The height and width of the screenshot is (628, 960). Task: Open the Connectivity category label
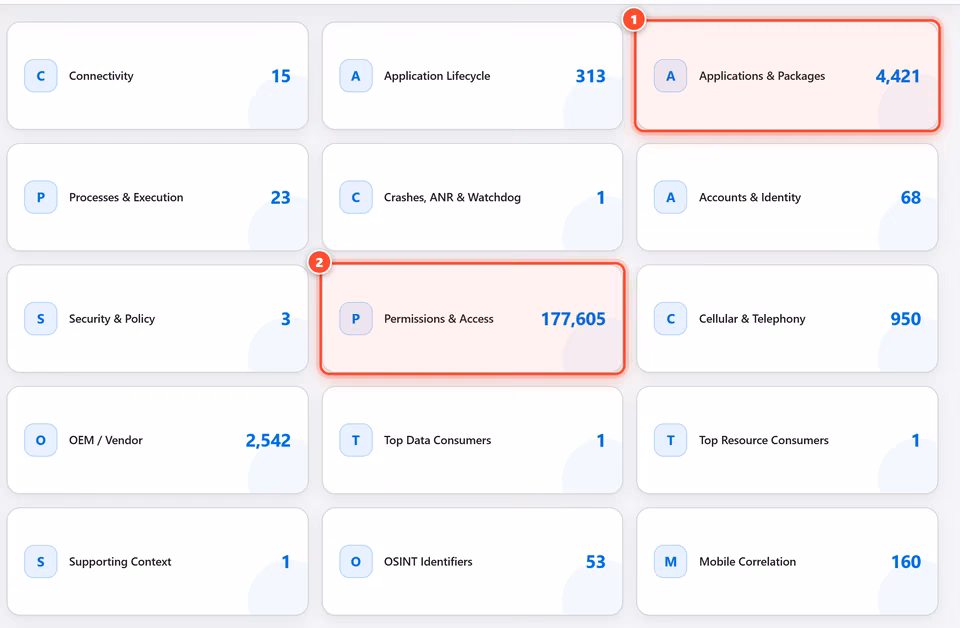click(x=101, y=76)
